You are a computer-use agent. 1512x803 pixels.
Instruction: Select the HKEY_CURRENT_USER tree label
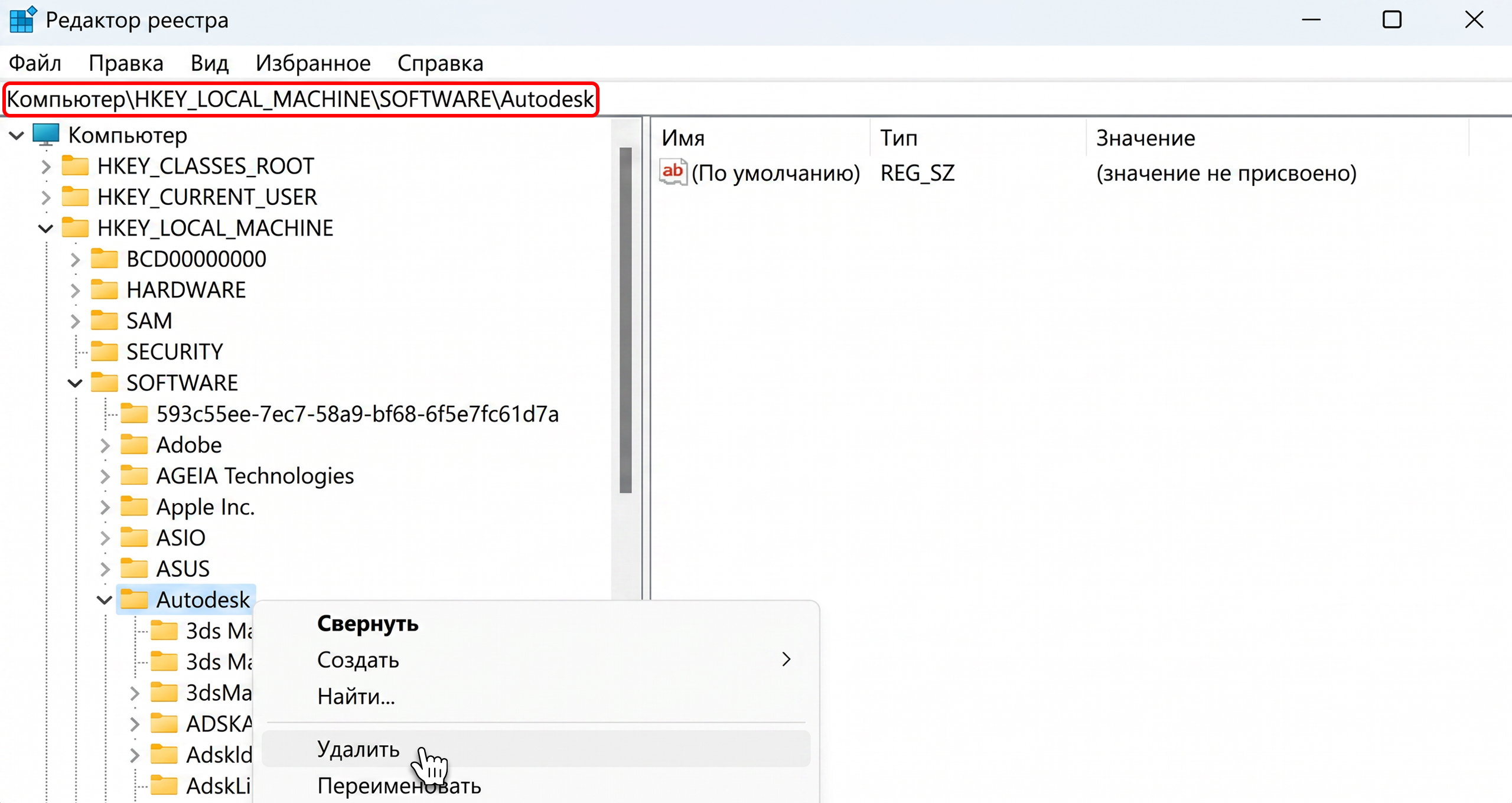(x=207, y=197)
